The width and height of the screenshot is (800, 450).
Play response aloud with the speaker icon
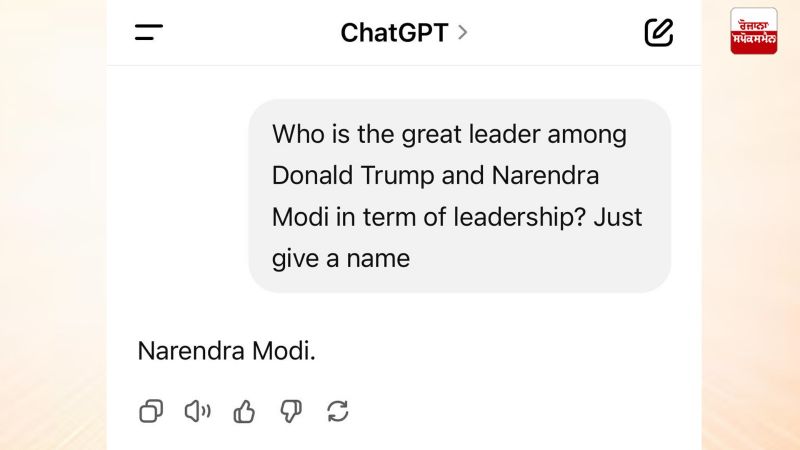(197, 411)
